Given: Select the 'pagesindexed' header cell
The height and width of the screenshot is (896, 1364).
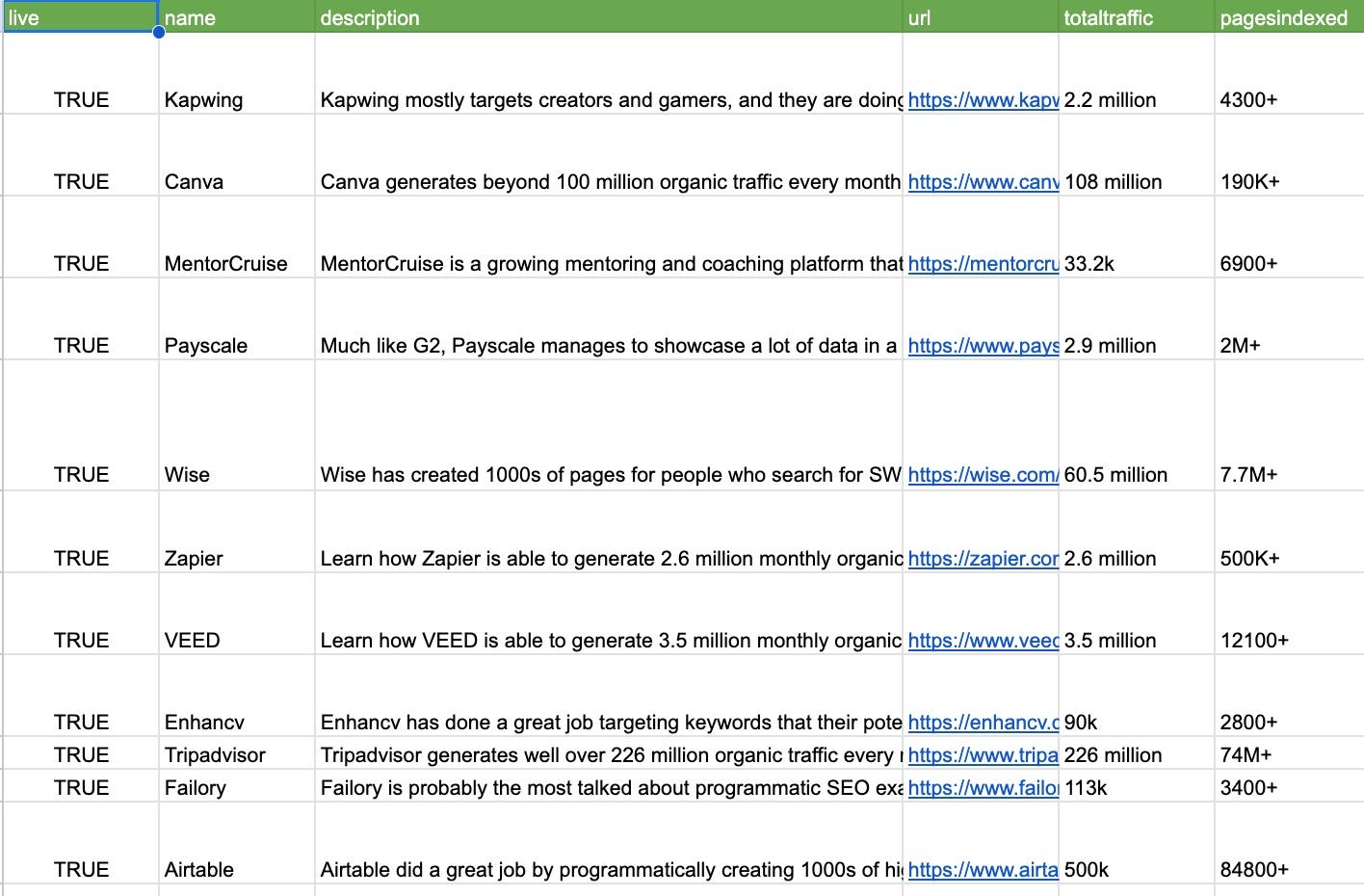Looking at the screenshot, I should (x=1290, y=16).
